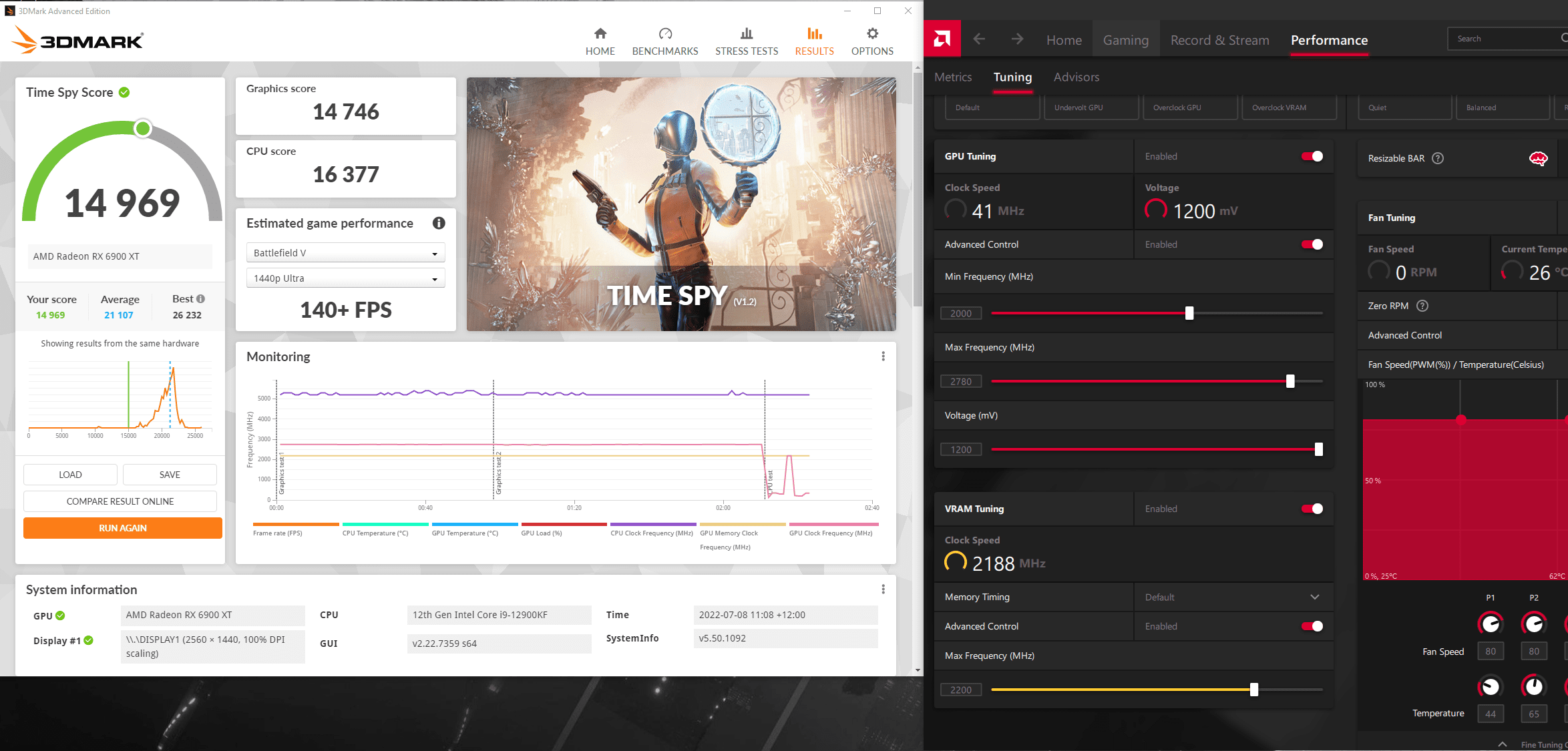
Task: Click the Max Frequency 2780 value field
Action: coord(961,381)
